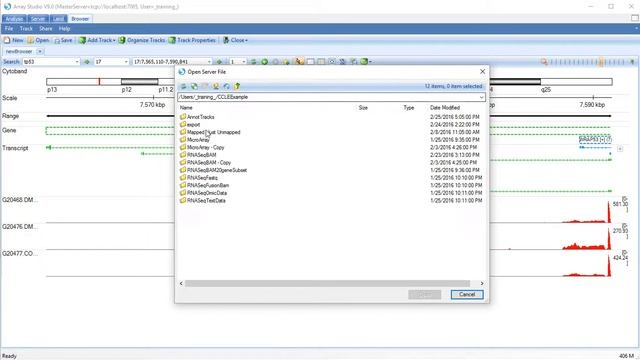Open the Help menu

coord(64,29)
